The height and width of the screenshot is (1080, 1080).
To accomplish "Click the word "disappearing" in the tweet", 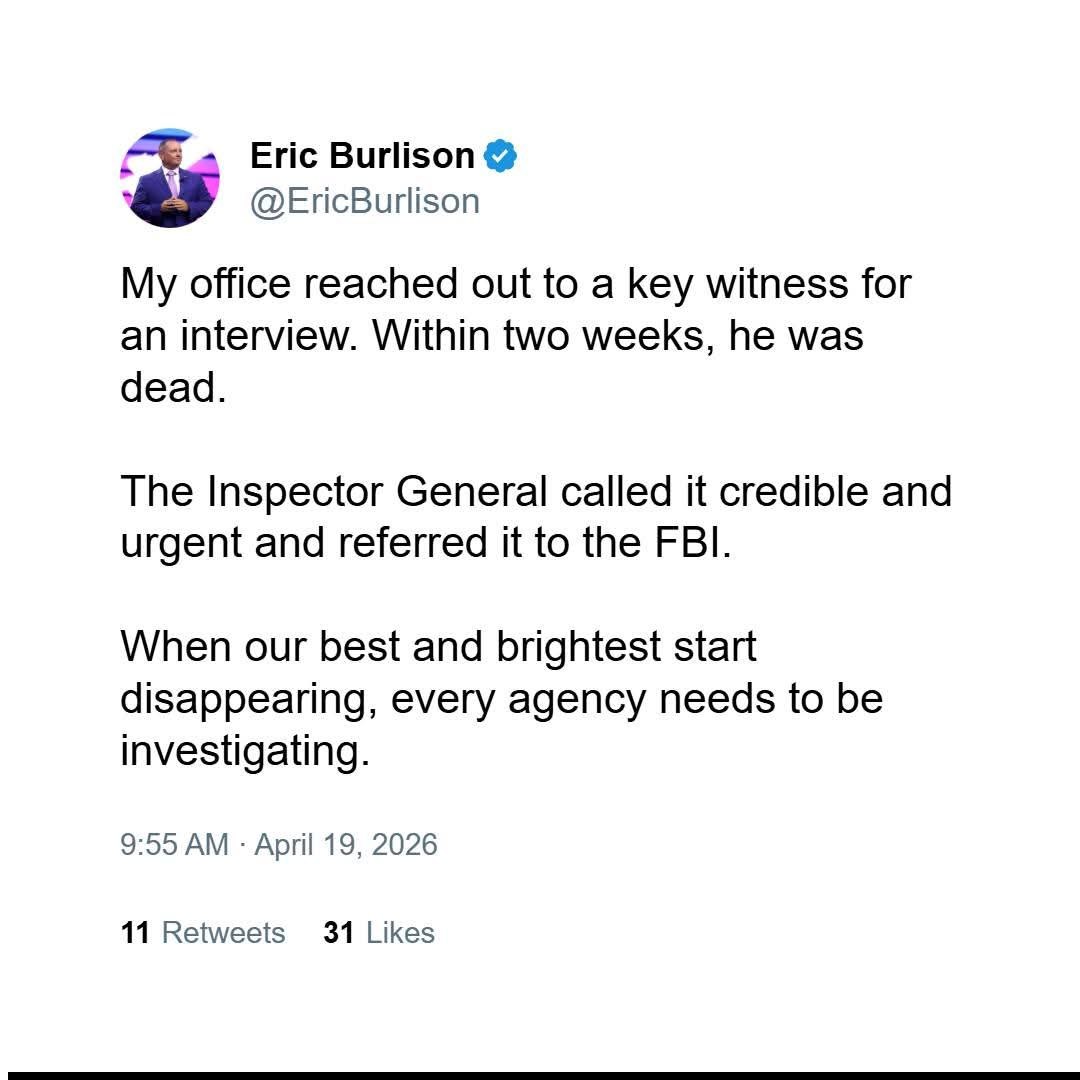I will point(248,698).
